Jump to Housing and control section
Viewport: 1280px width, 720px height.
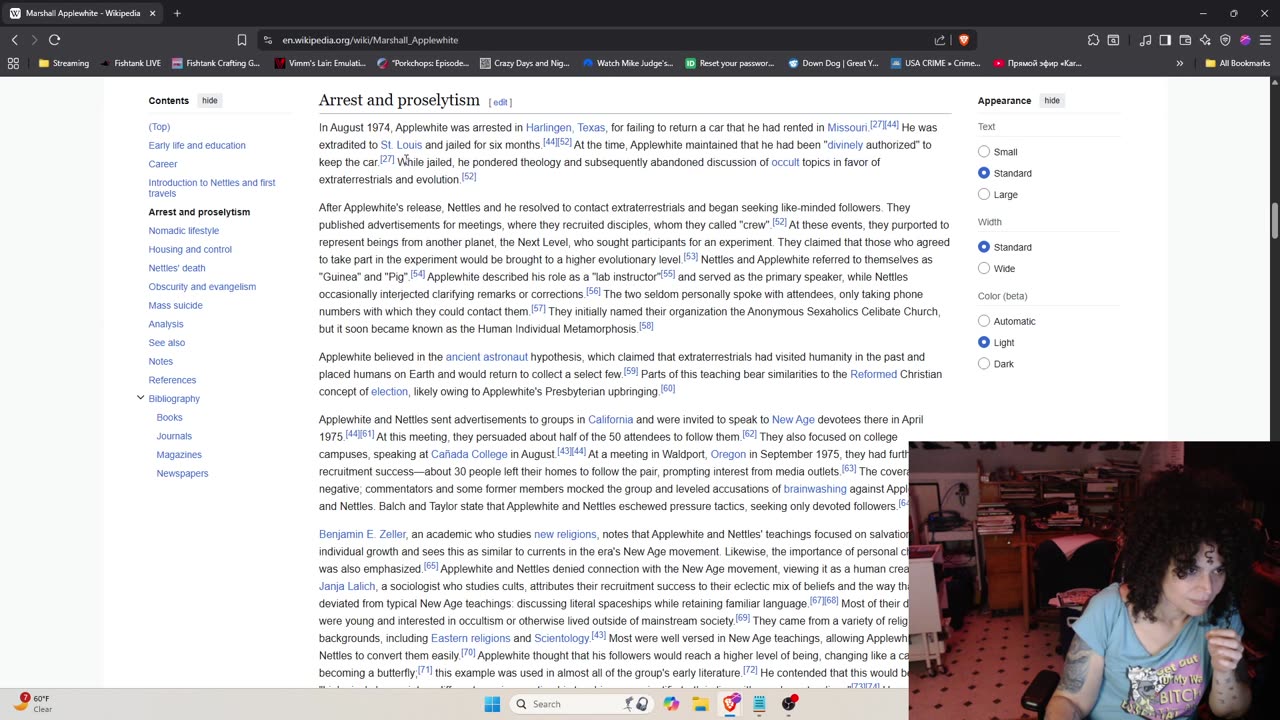(x=190, y=249)
